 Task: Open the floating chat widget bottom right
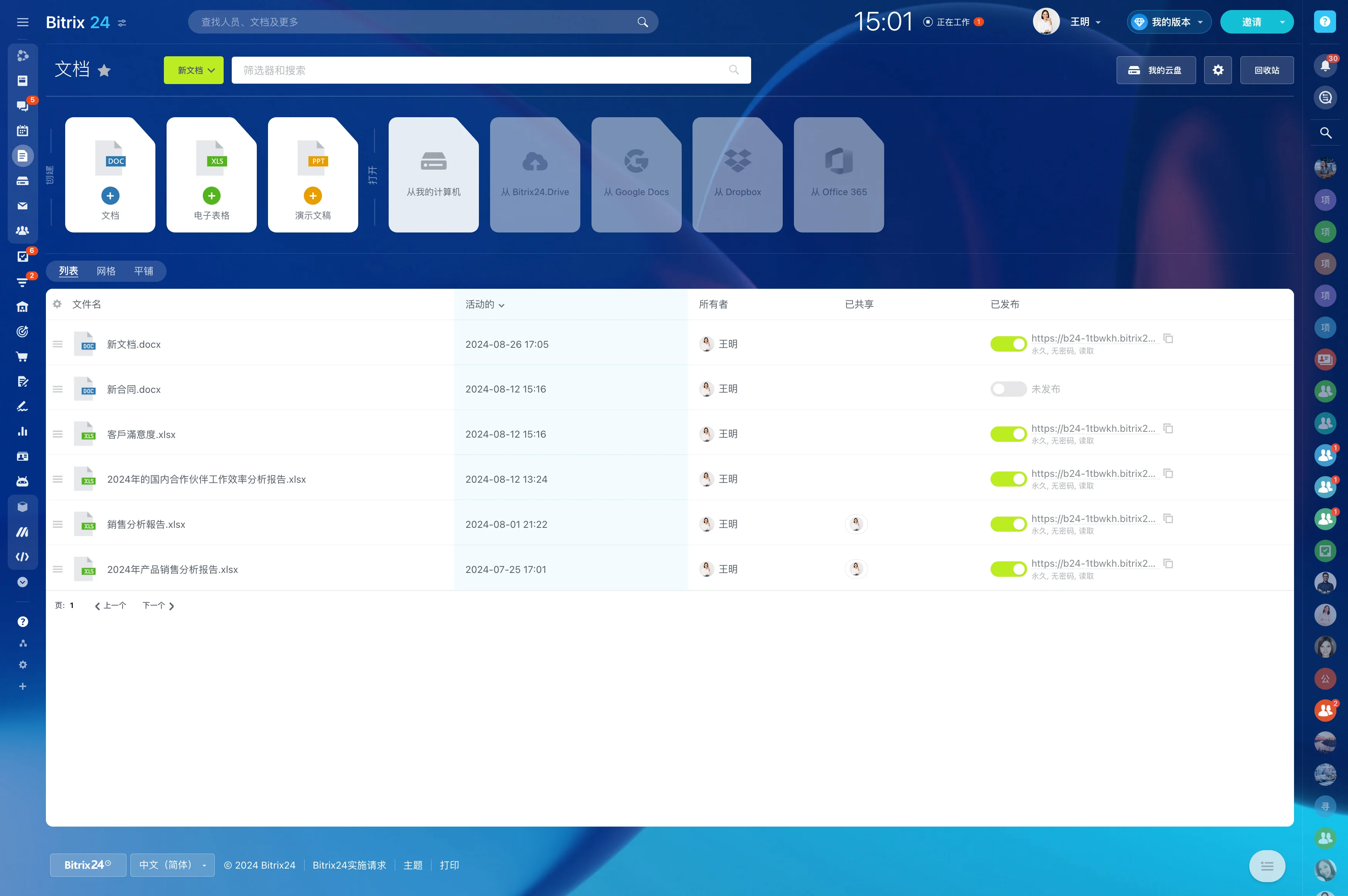point(1267,866)
